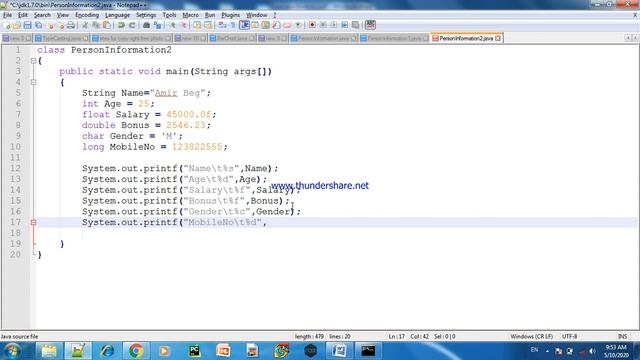
Task: Collapse the main method fold on line 4
Action: 33,82
